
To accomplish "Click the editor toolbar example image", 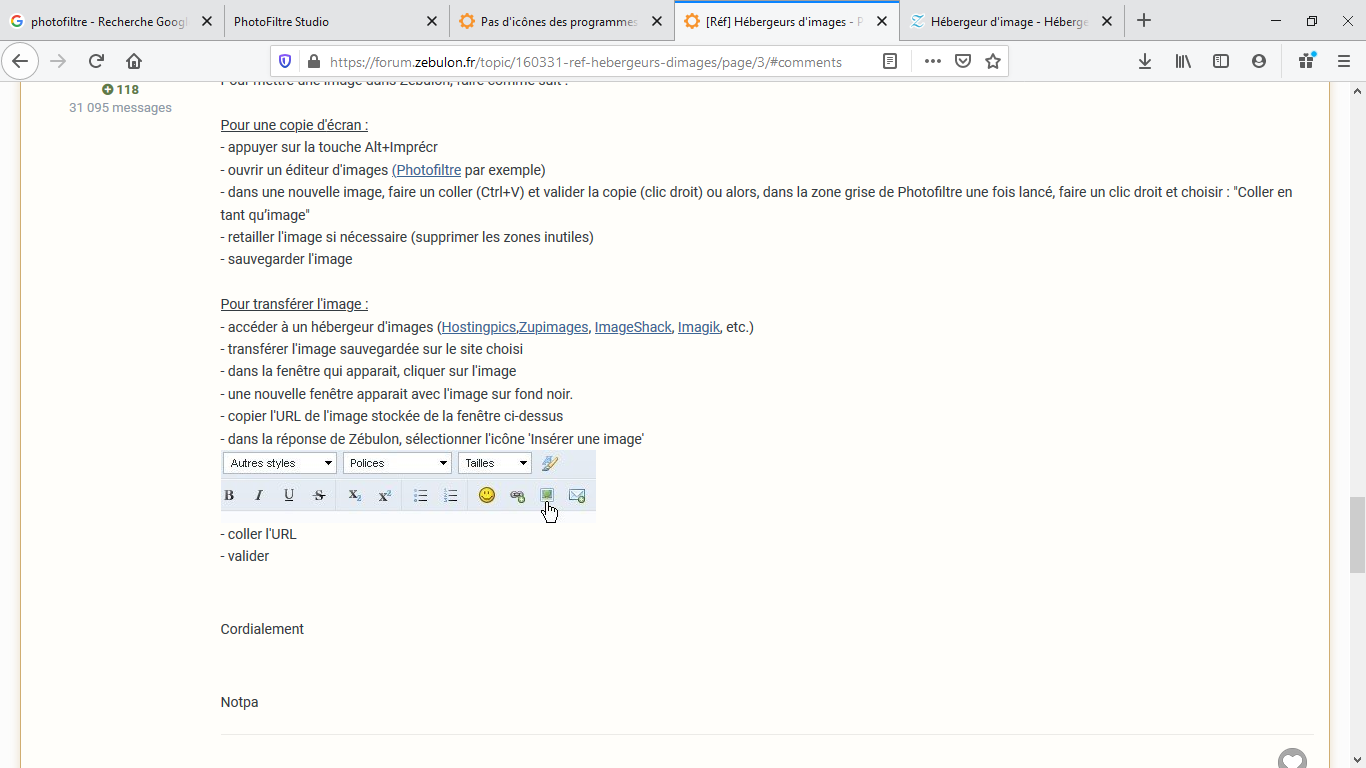I will (x=408, y=486).
